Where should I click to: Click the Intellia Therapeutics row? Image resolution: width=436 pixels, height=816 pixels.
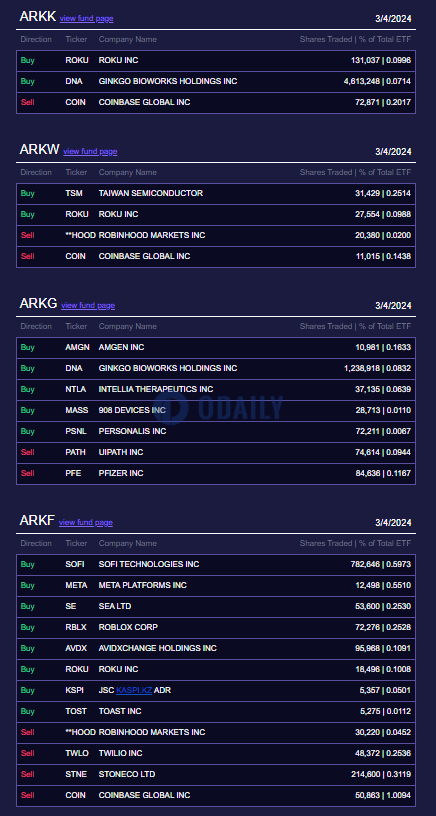click(216, 389)
